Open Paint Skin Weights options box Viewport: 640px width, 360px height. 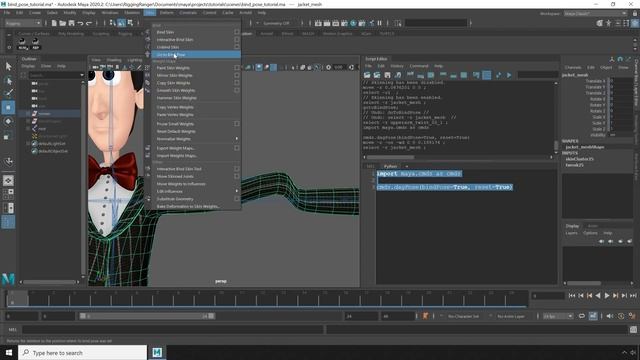tap(237, 68)
